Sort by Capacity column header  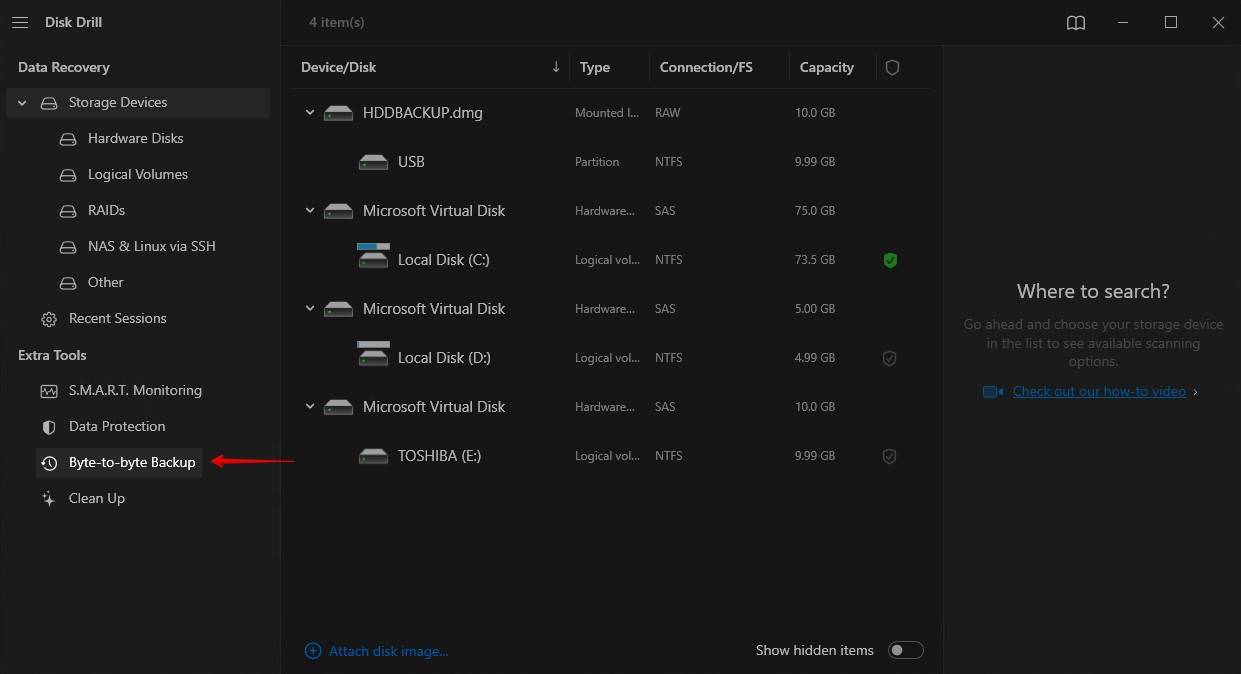(827, 68)
